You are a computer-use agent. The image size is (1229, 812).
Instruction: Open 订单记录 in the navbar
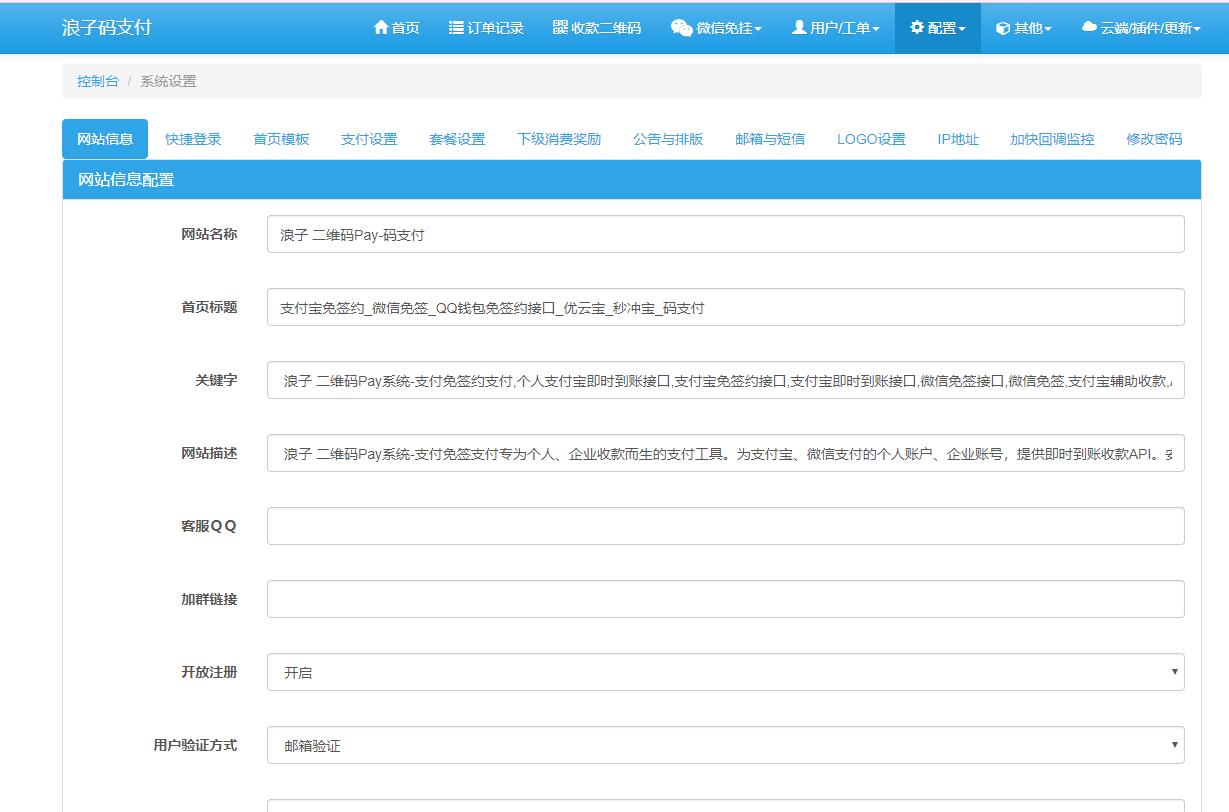pos(486,28)
